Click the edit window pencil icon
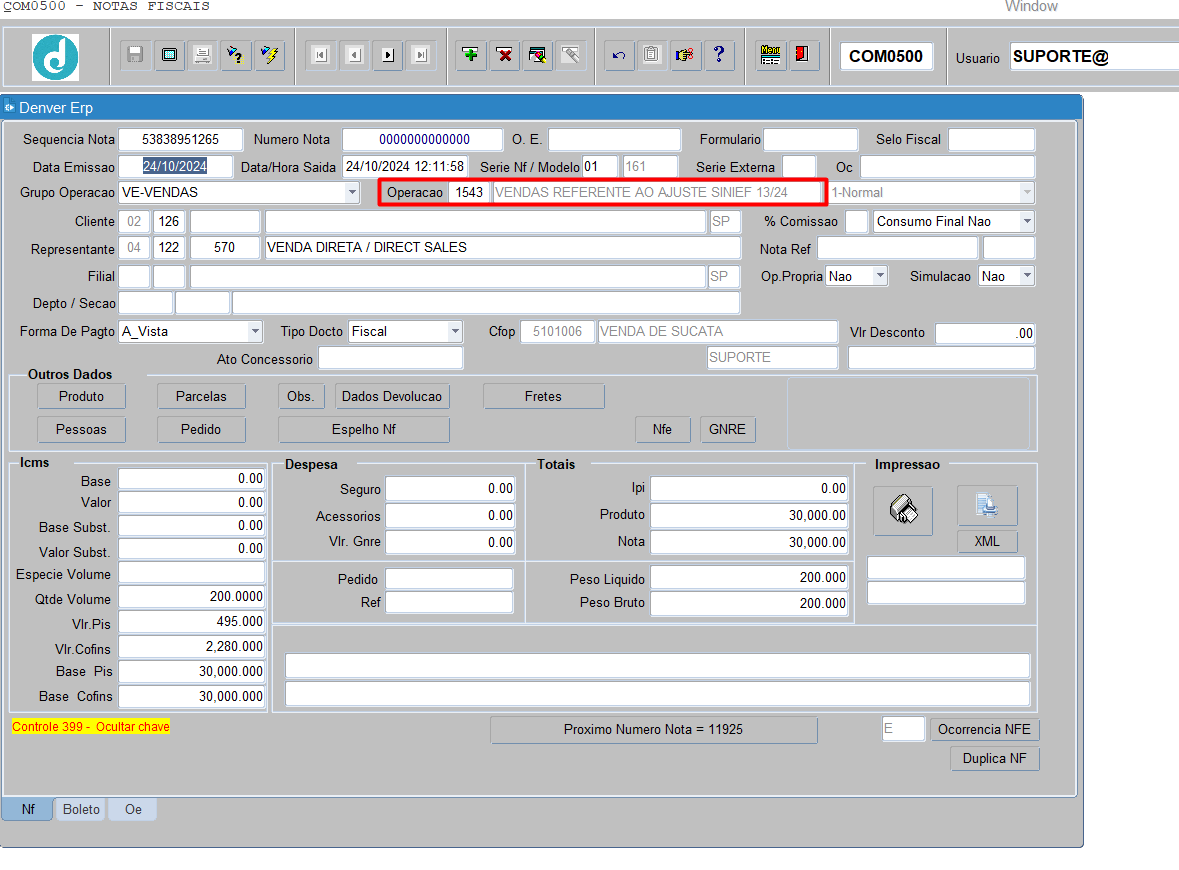 (538, 55)
